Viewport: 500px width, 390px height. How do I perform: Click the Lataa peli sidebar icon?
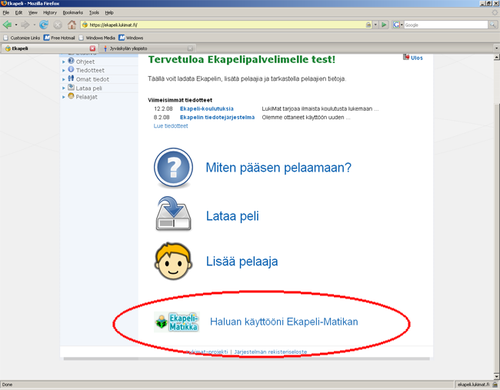pos(71,87)
